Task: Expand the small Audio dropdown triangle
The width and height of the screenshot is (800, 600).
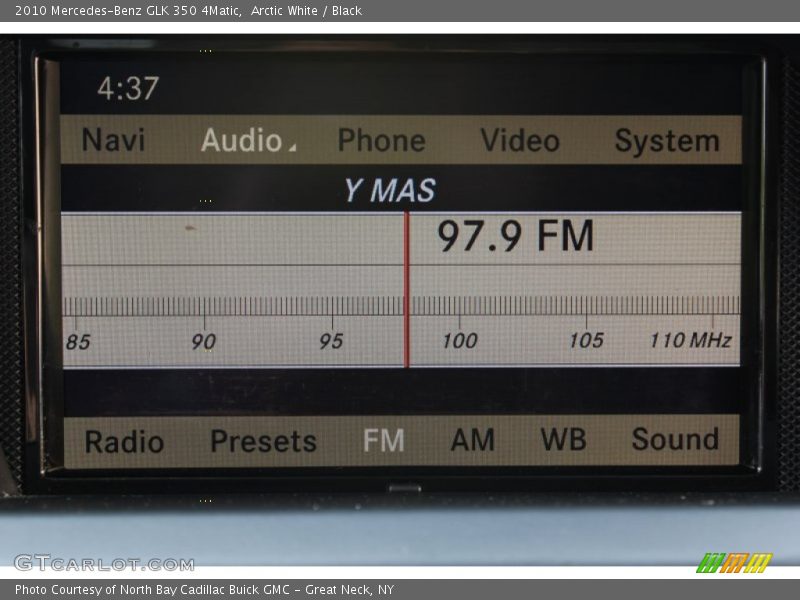Action: coord(292,148)
